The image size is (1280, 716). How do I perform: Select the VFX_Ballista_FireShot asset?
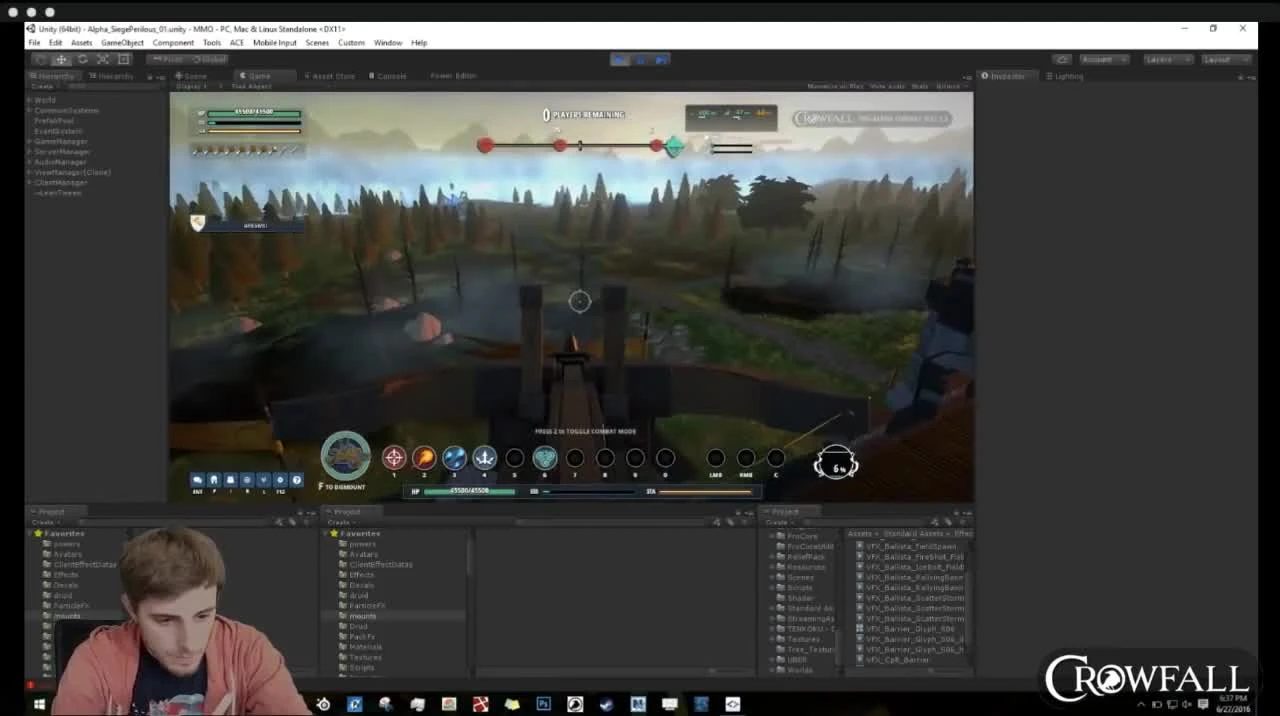click(910, 557)
